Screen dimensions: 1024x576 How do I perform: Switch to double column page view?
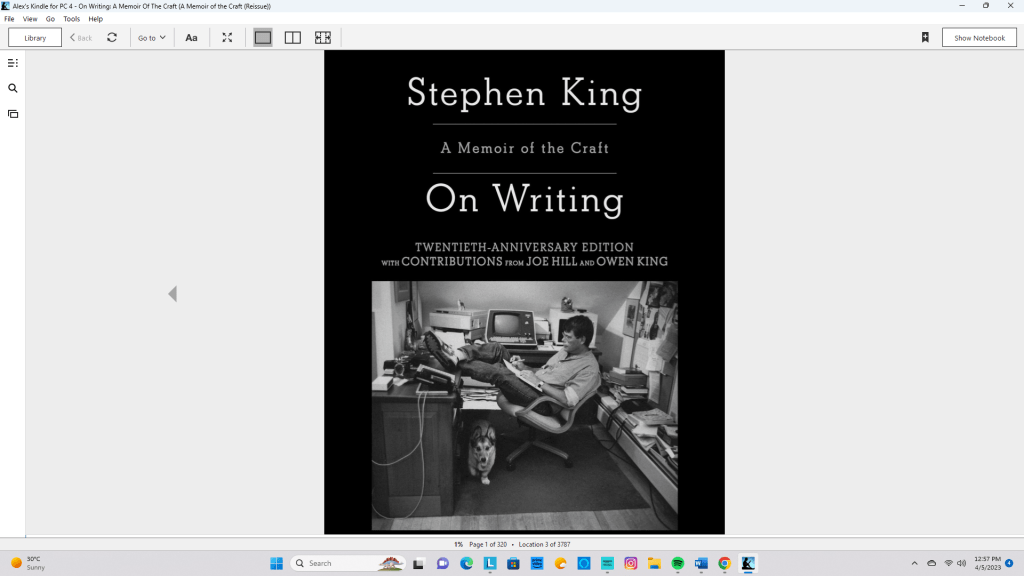(292, 37)
